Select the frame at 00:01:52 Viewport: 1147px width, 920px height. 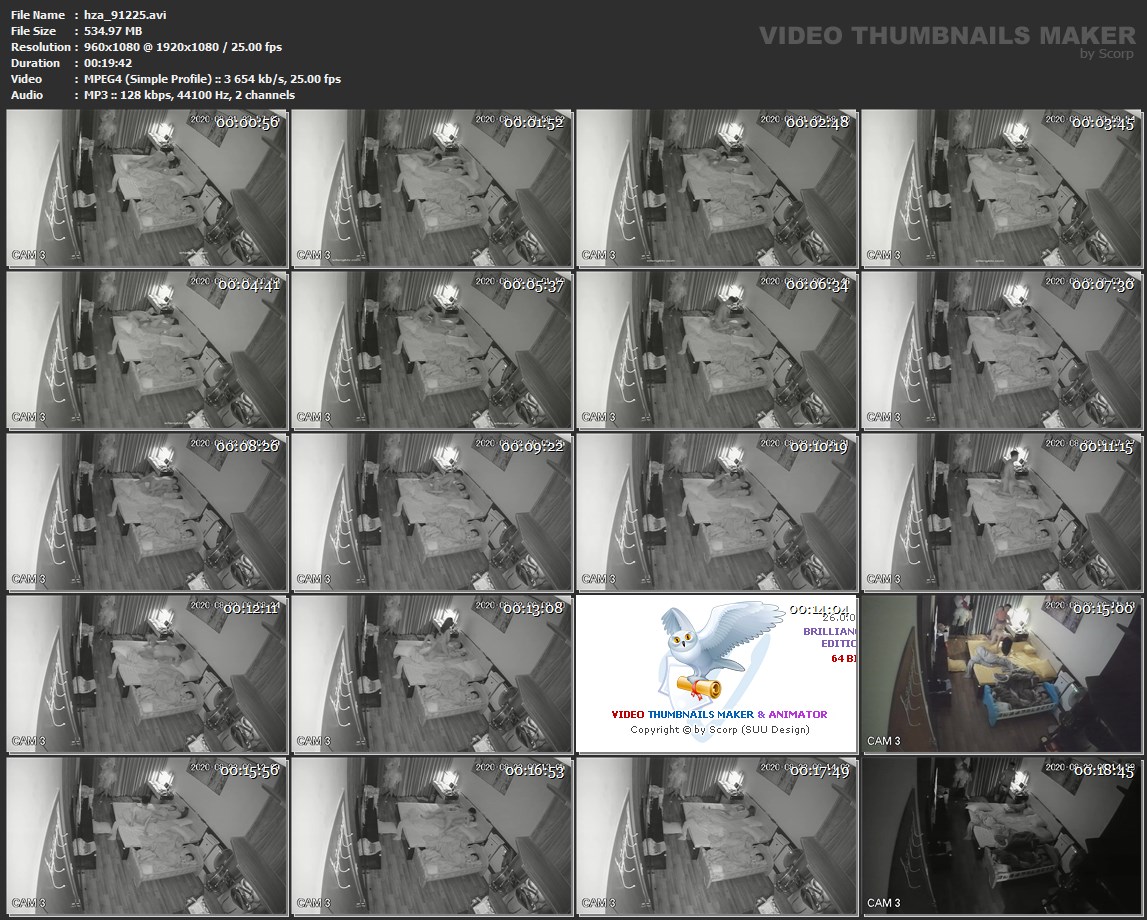[x=432, y=188]
